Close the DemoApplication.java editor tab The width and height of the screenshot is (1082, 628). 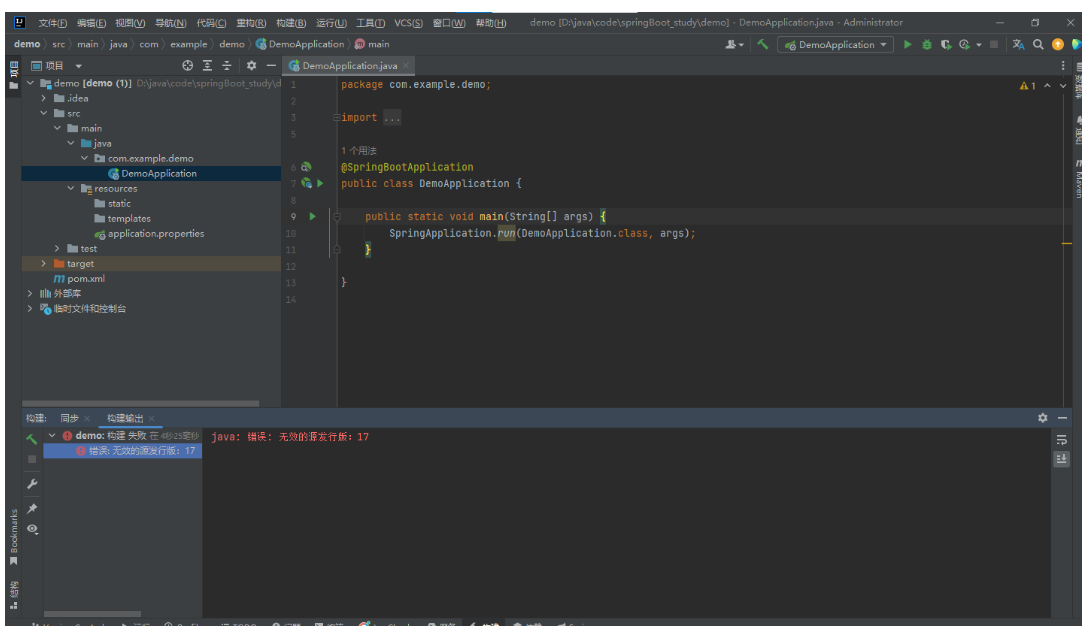pos(406,66)
